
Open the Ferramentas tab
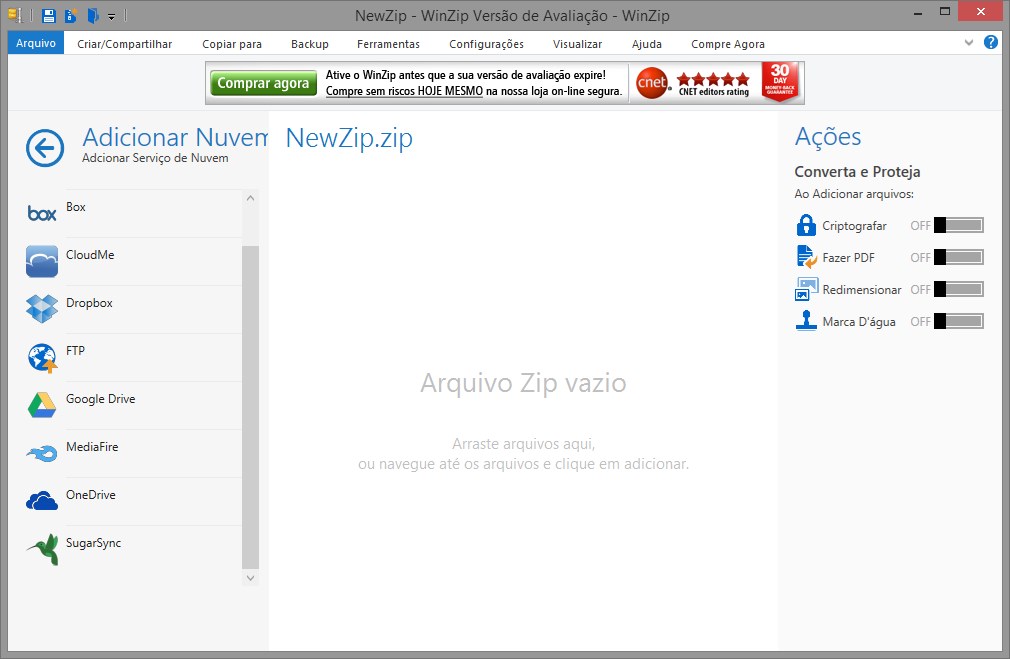pos(388,44)
